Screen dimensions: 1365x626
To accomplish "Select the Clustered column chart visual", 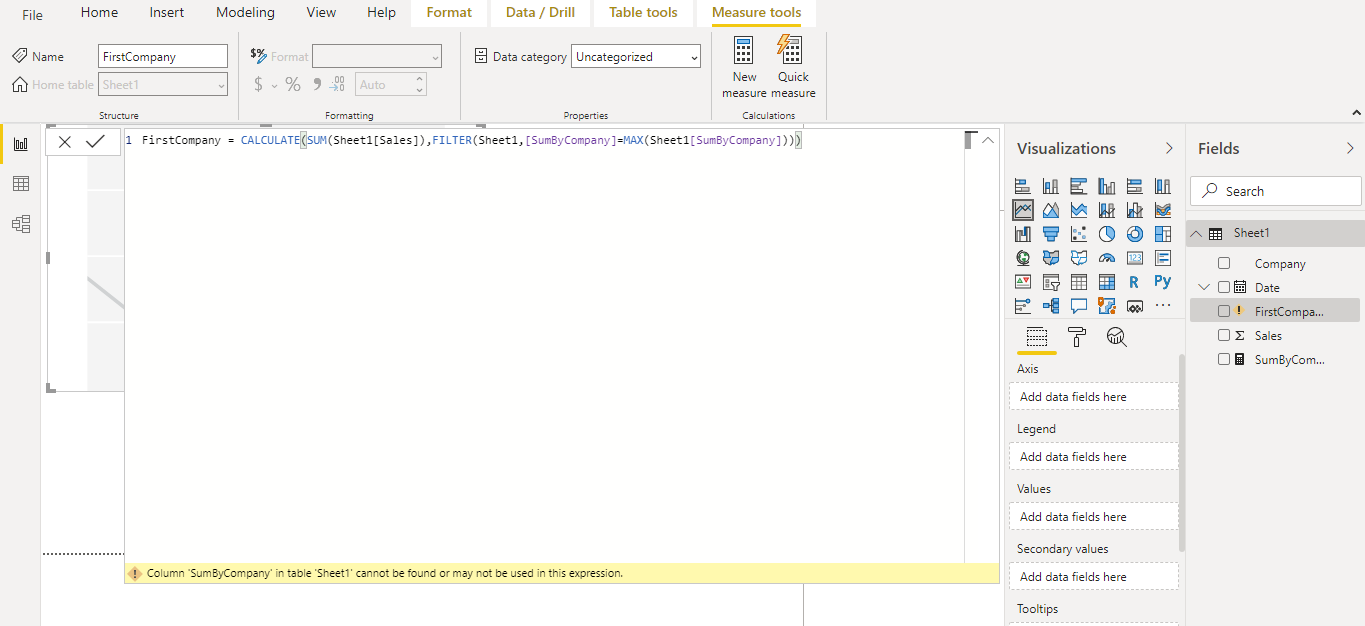I will 1107,186.
